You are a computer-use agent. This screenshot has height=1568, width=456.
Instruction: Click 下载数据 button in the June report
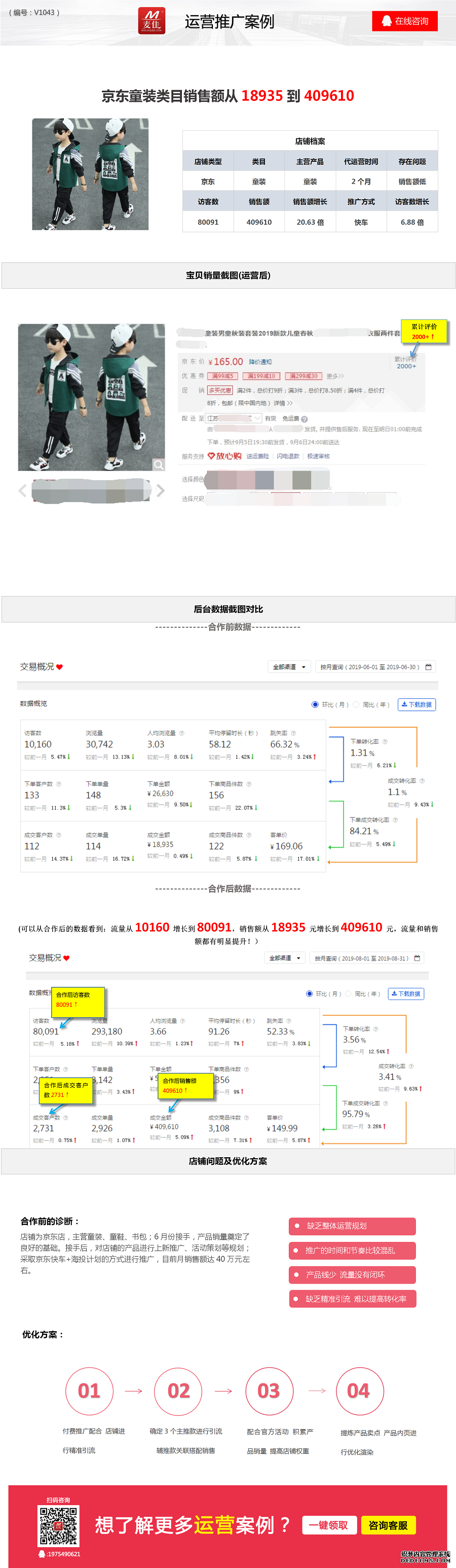[x=416, y=705]
